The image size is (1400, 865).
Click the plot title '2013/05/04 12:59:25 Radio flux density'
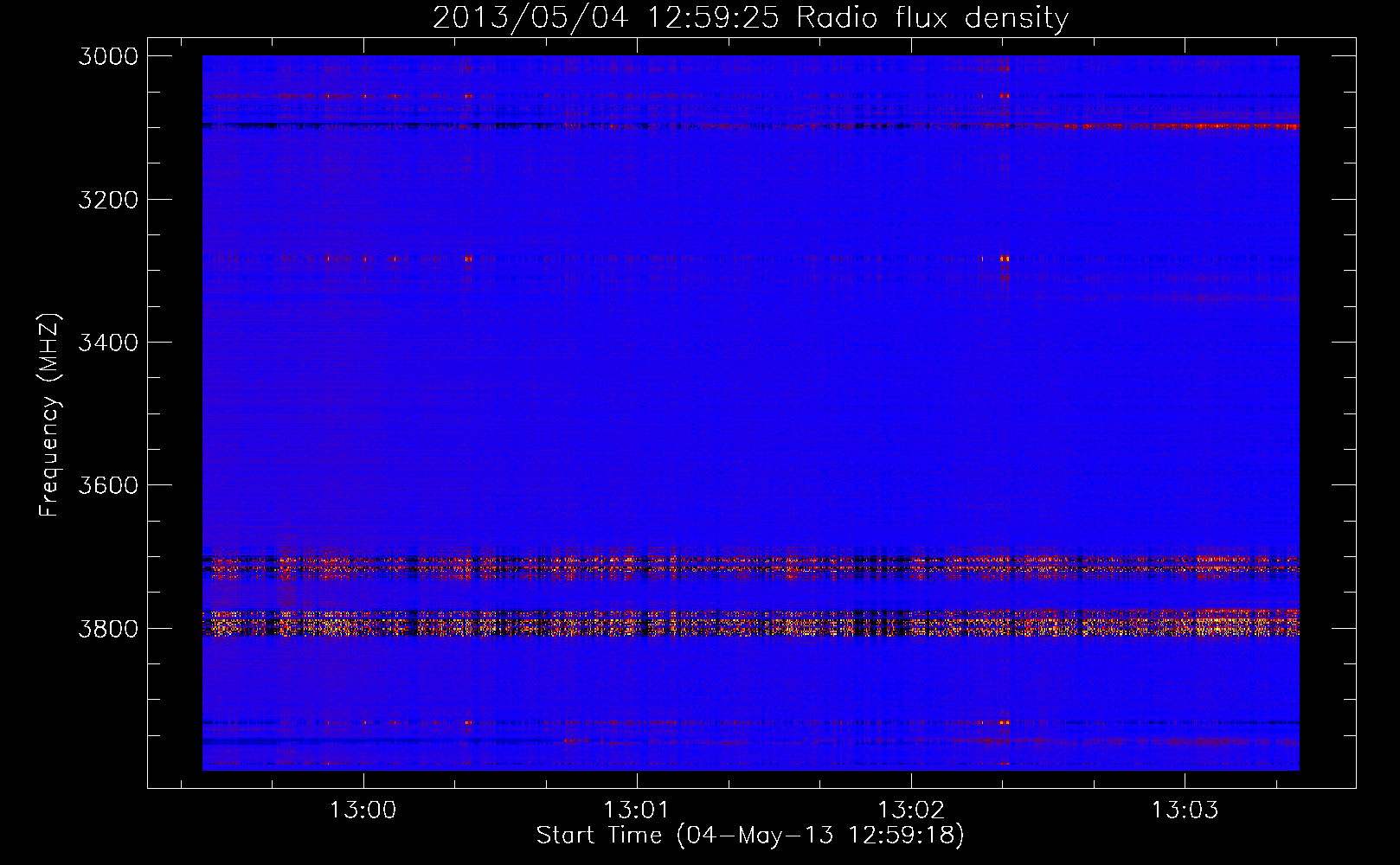point(750,17)
